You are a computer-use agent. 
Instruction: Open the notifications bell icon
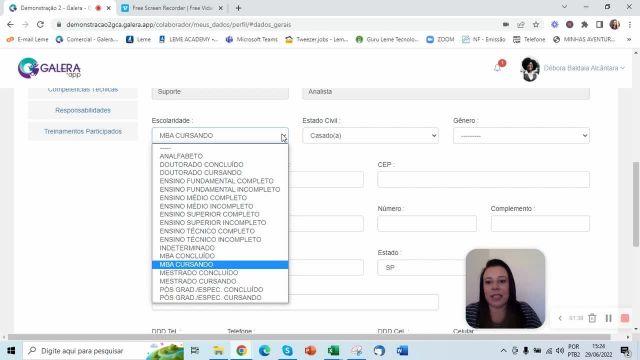[498, 68]
